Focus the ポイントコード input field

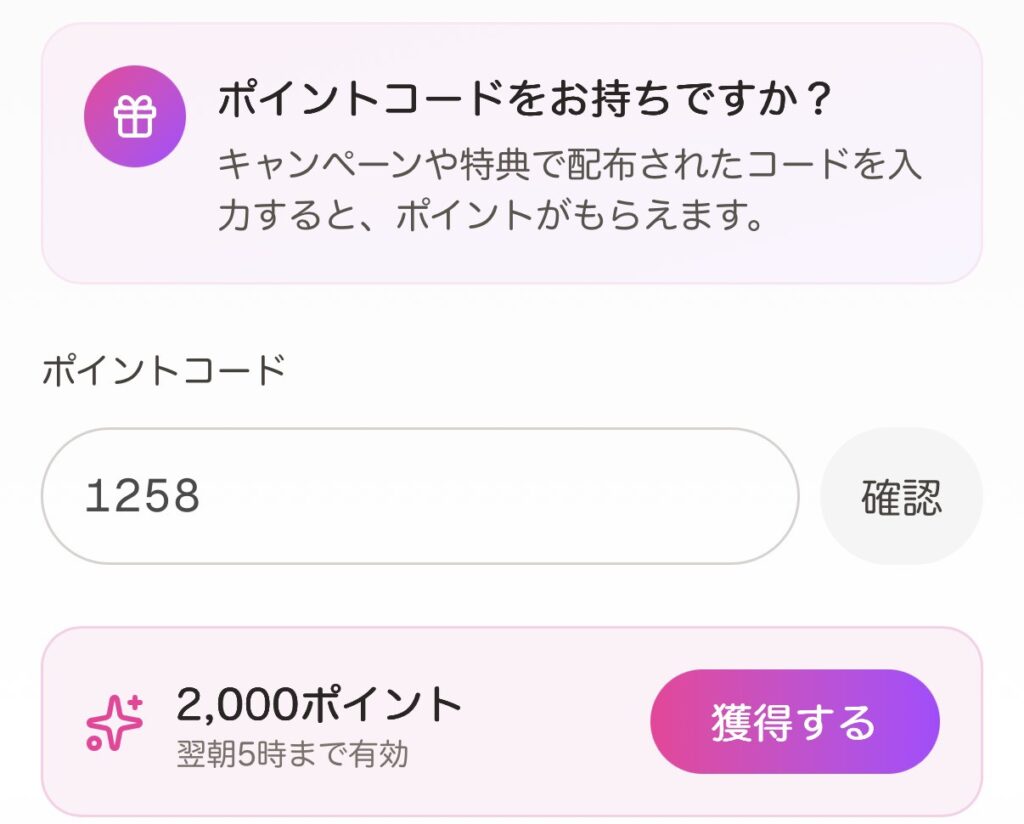coord(419,496)
